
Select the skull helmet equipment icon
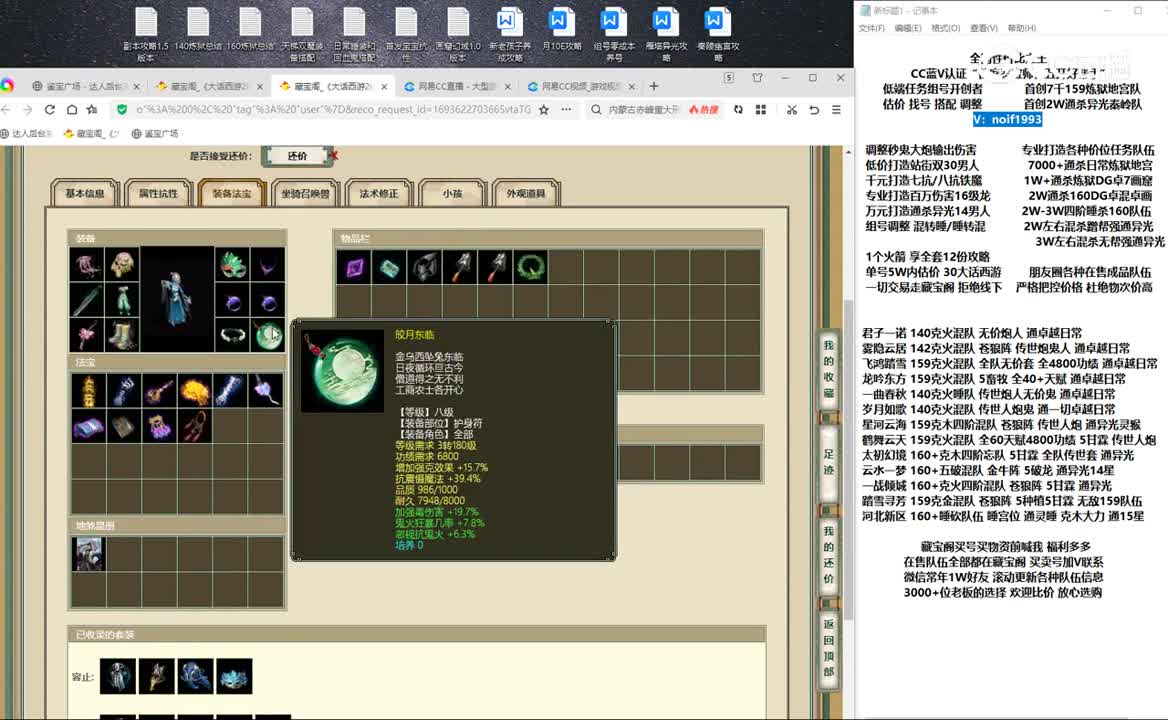pyautogui.click(x=123, y=265)
